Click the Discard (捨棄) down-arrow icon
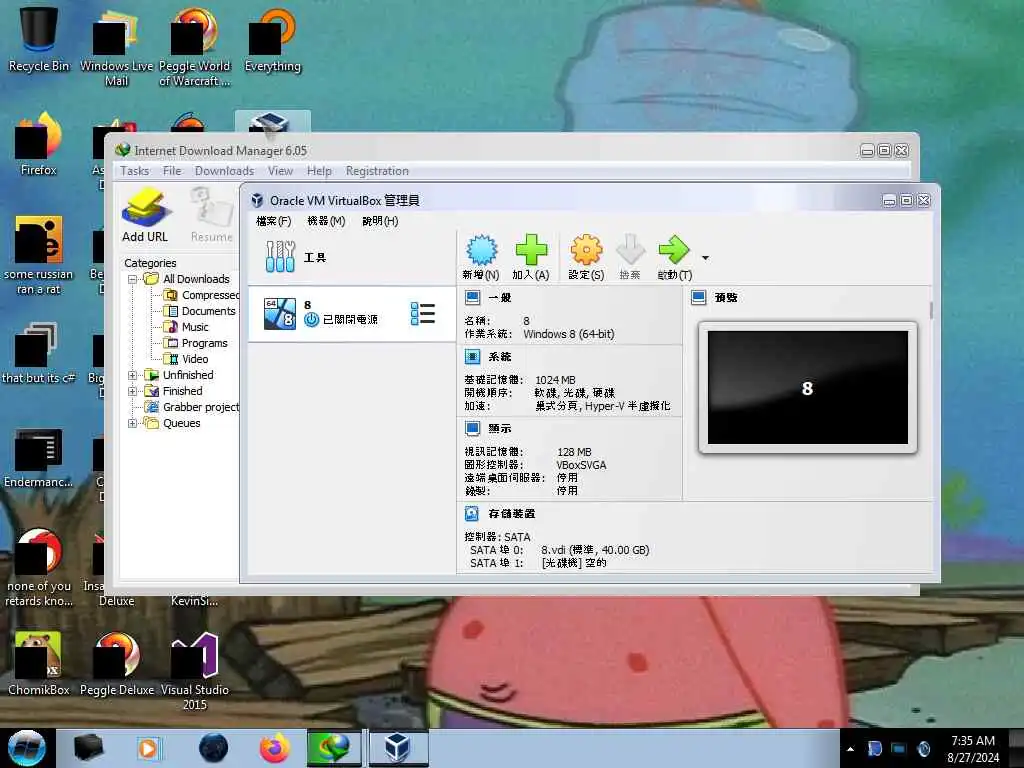 [x=630, y=250]
